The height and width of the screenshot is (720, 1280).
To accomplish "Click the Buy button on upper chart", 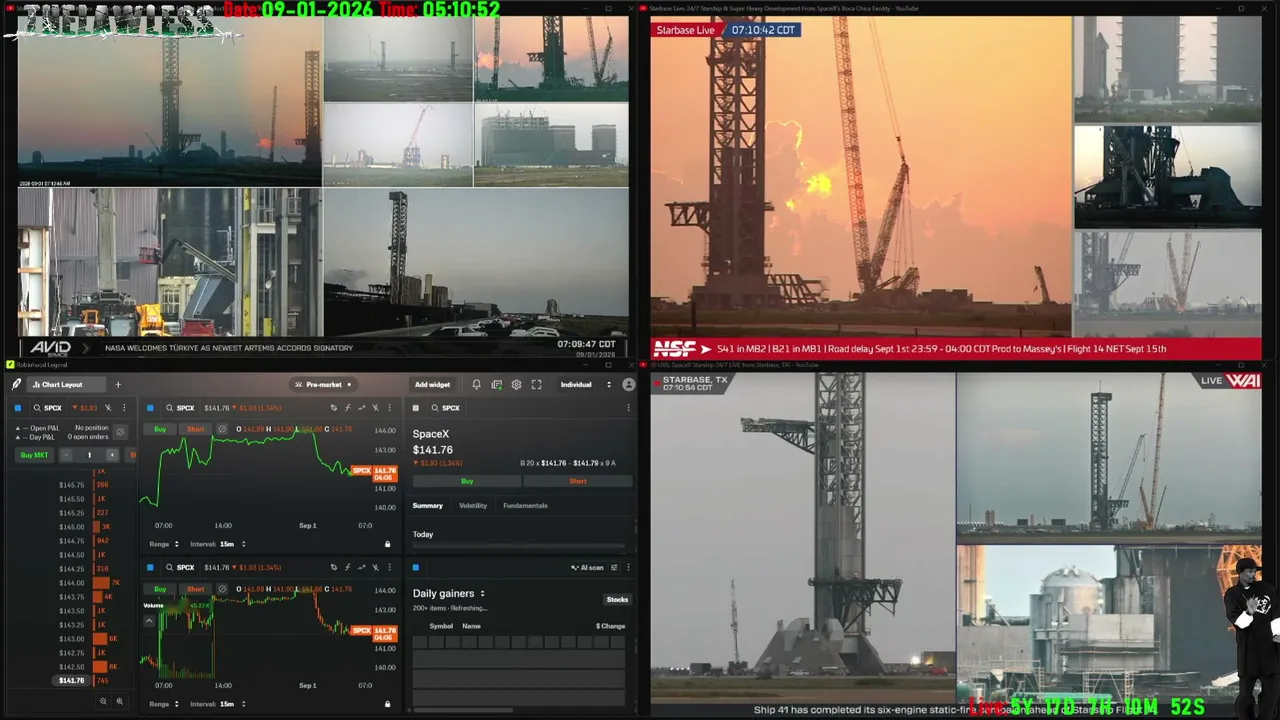I will pos(160,429).
